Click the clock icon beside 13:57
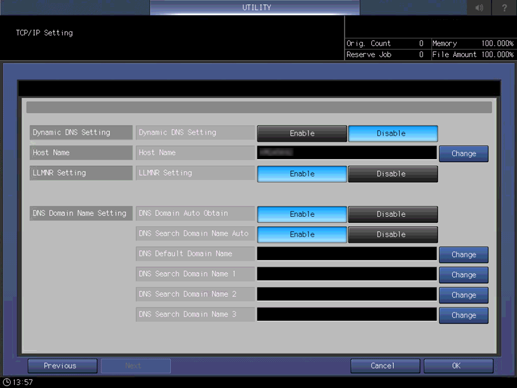This screenshot has width=517, height=388. pos(7,382)
